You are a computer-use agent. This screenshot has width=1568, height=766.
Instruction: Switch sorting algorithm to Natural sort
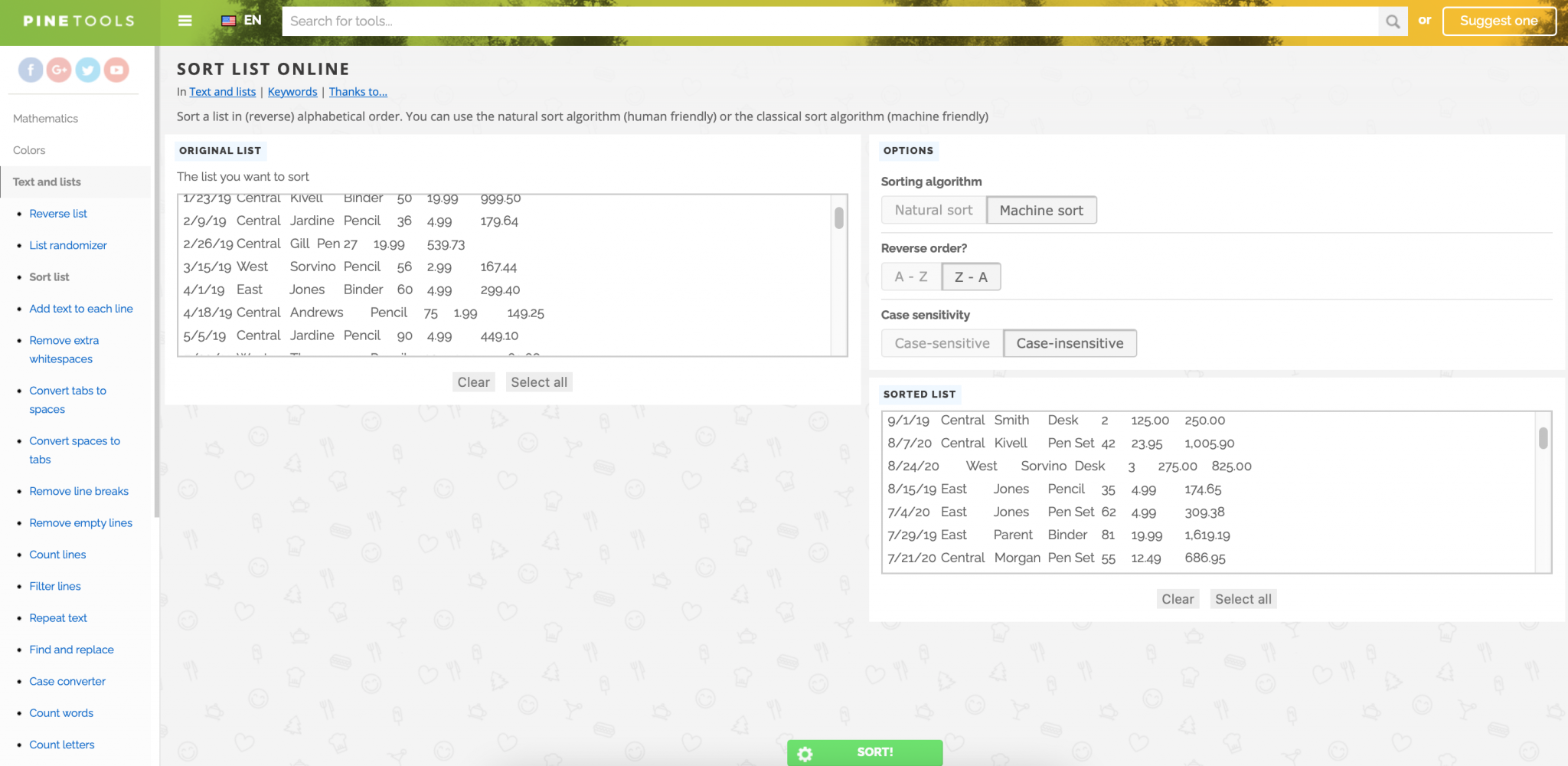pyautogui.click(x=933, y=209)
